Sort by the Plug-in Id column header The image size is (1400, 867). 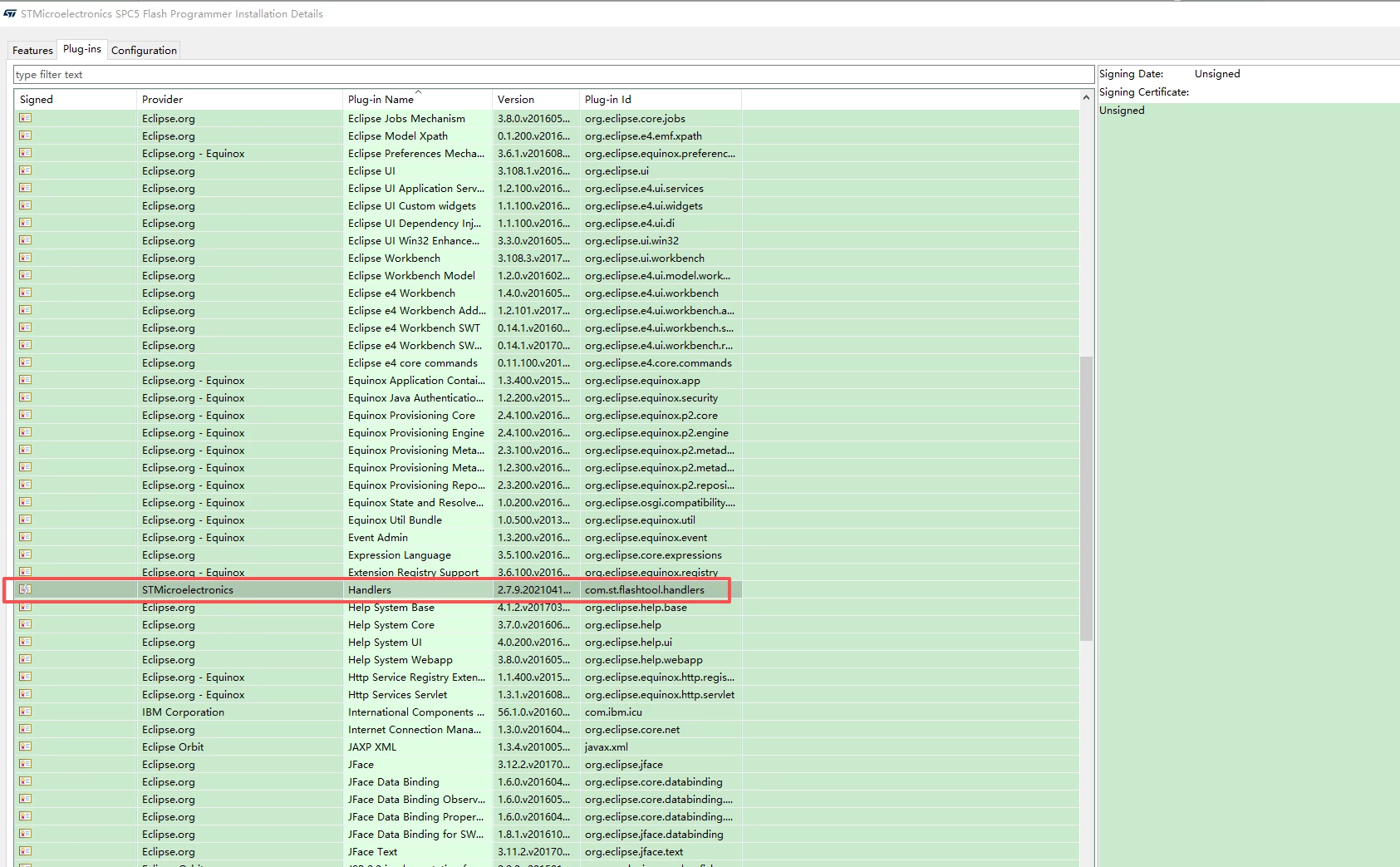coord(661,99)
